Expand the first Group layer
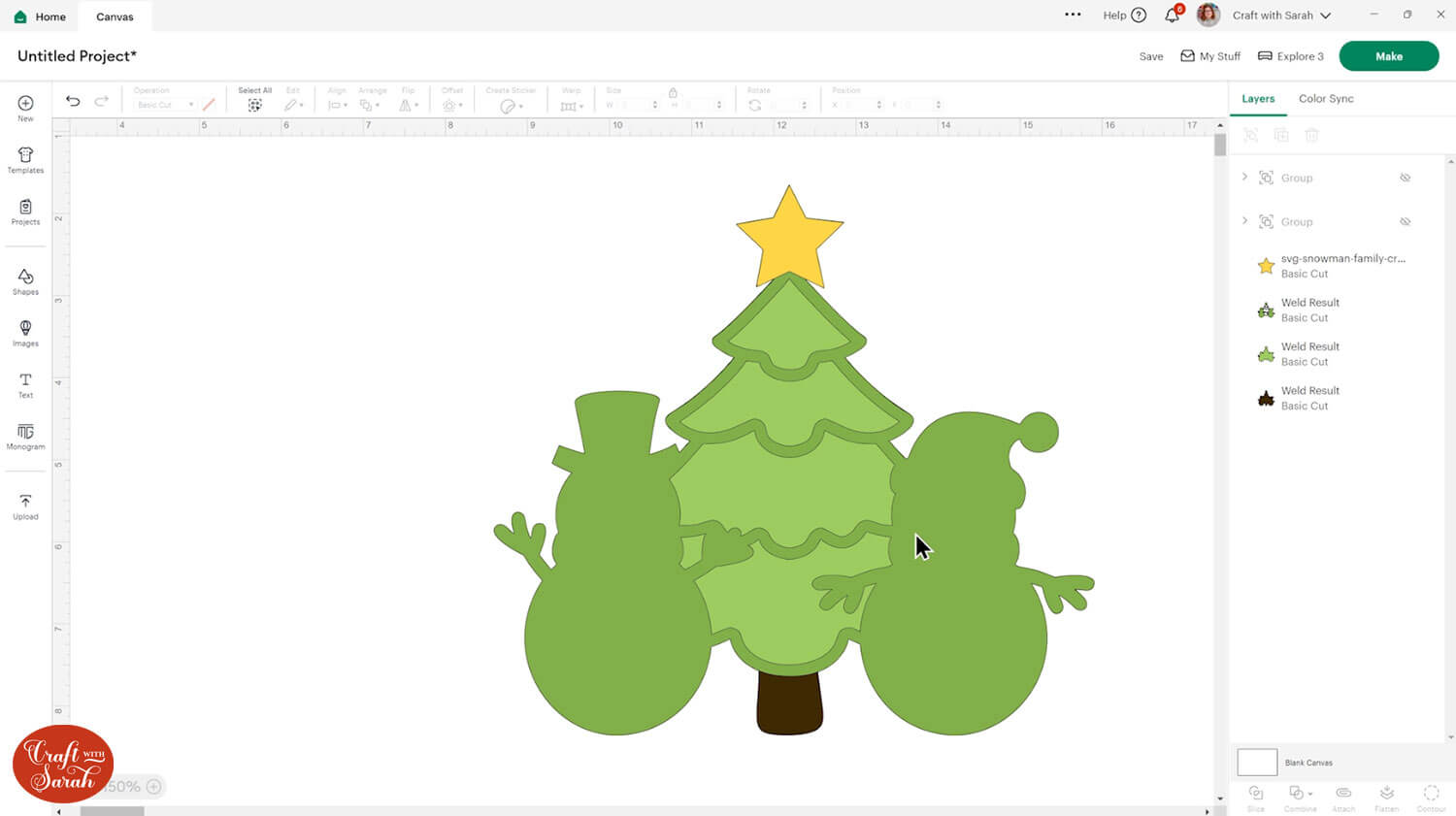 1244,177
